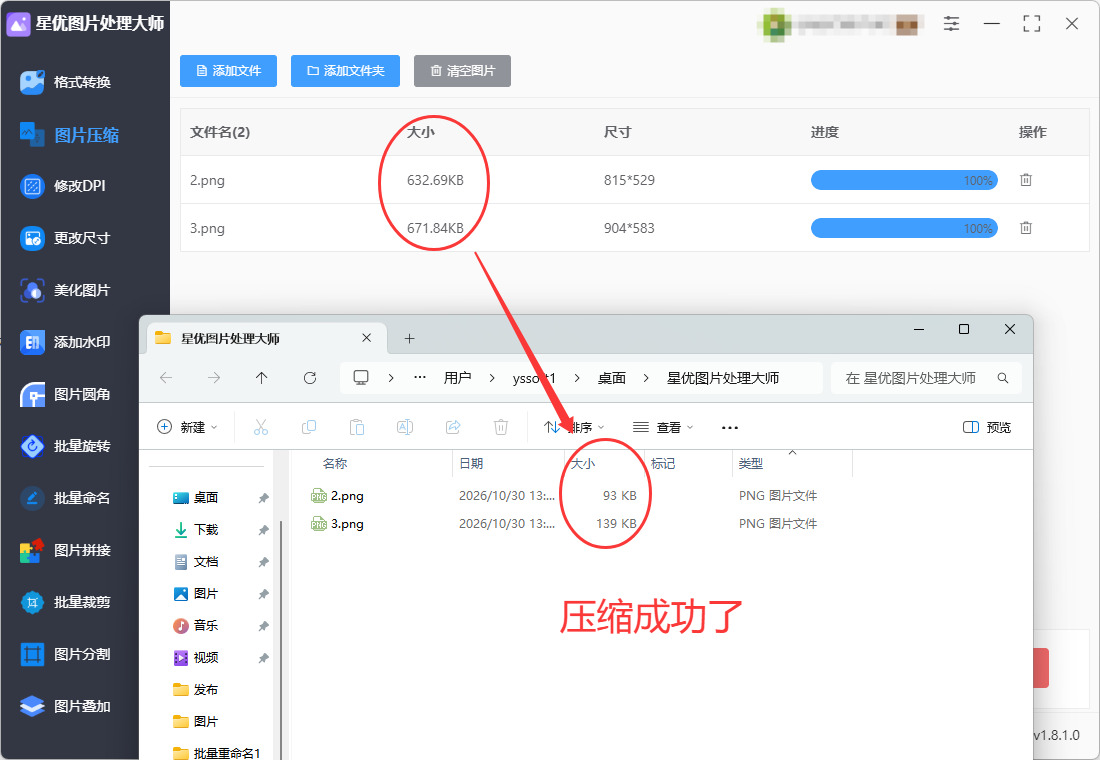The height and width of the screenshot is (760, 1100).
Task: Expand the chevron after 用户 in breadcrumb
Action: tap(492, 378)
